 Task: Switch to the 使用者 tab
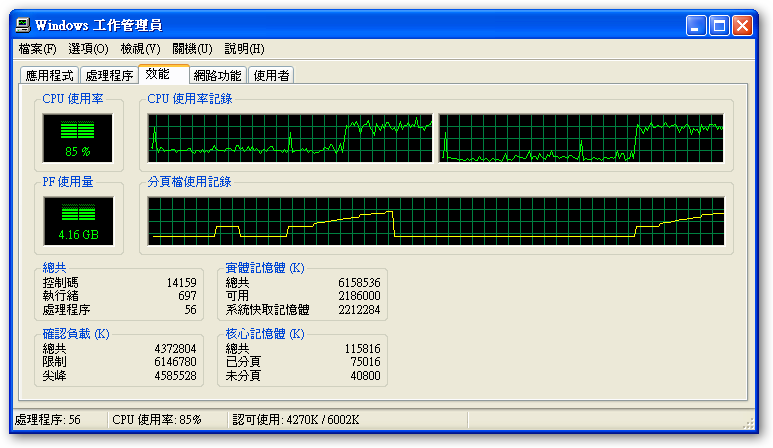[271, 75]
